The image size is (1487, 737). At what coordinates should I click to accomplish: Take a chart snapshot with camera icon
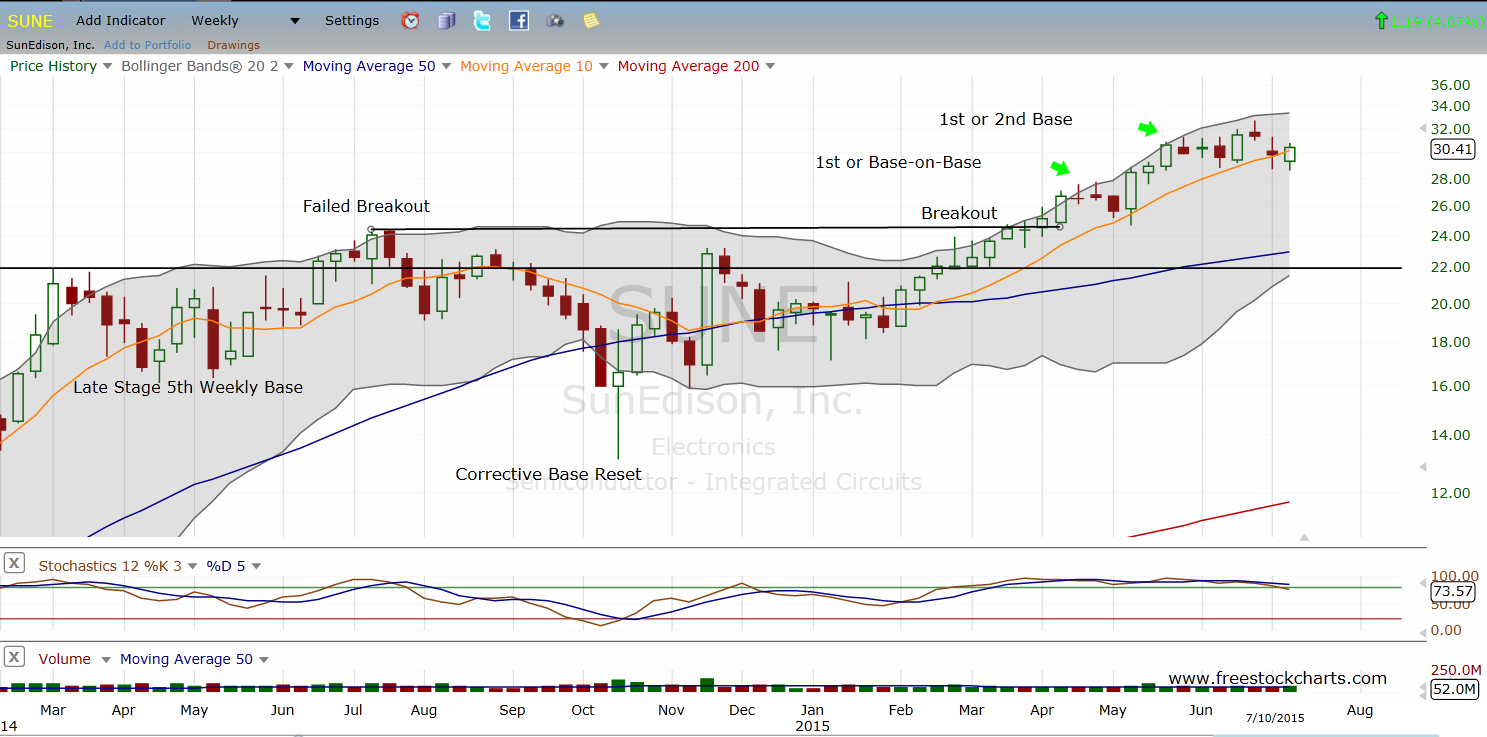[555, 20]
